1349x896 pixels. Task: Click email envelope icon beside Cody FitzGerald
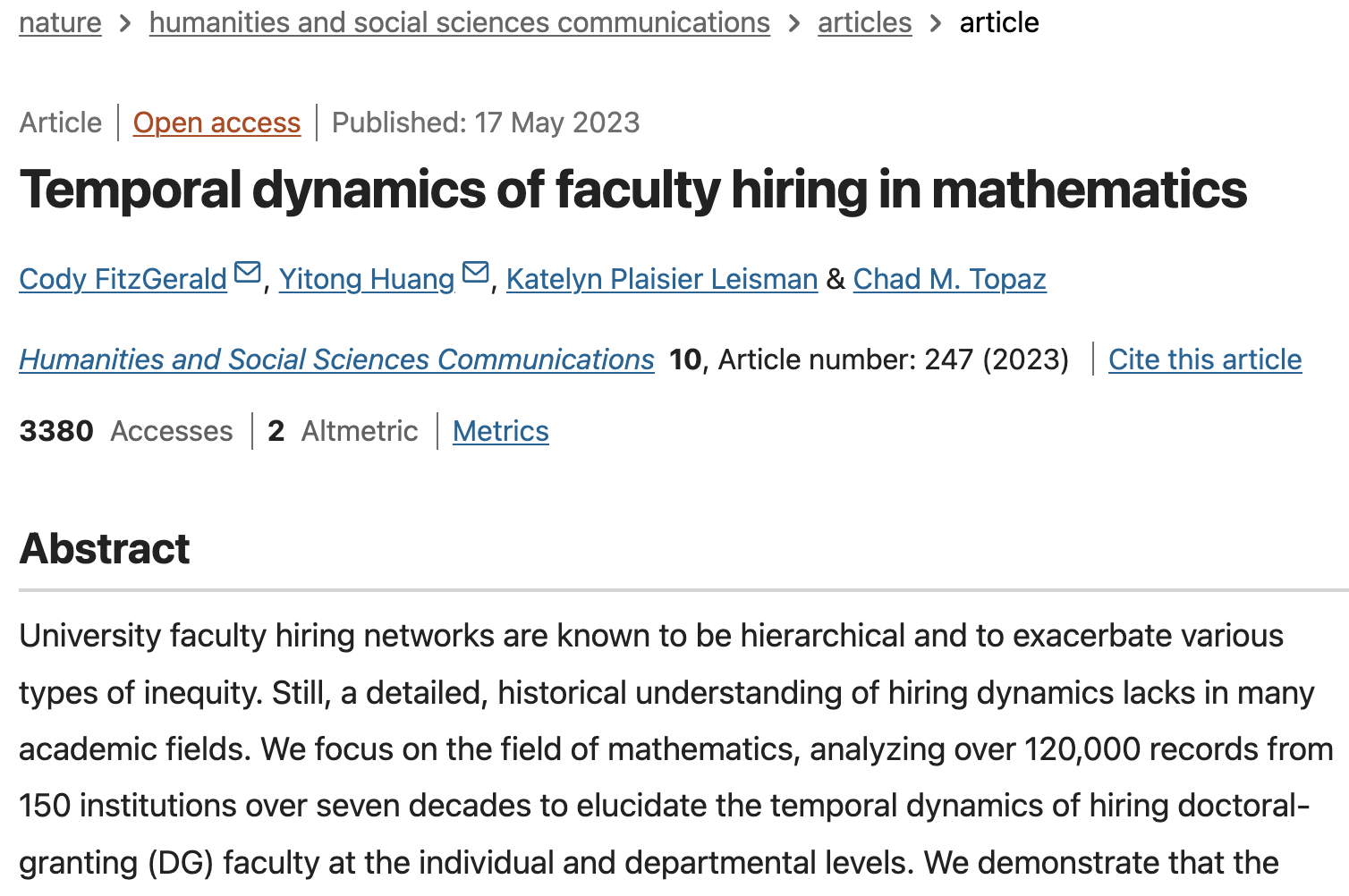click(247, 272)
